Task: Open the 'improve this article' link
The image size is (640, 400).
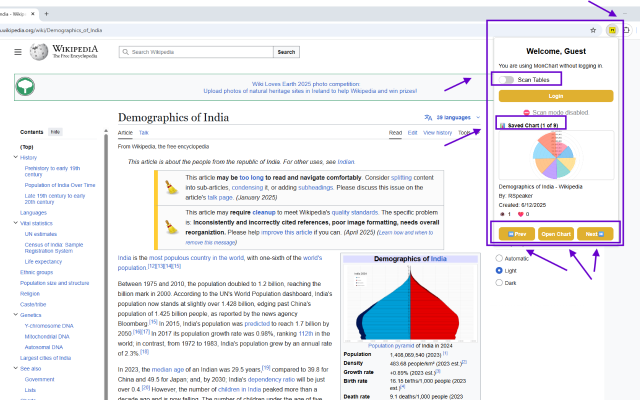Action: (x=287, y=232)
